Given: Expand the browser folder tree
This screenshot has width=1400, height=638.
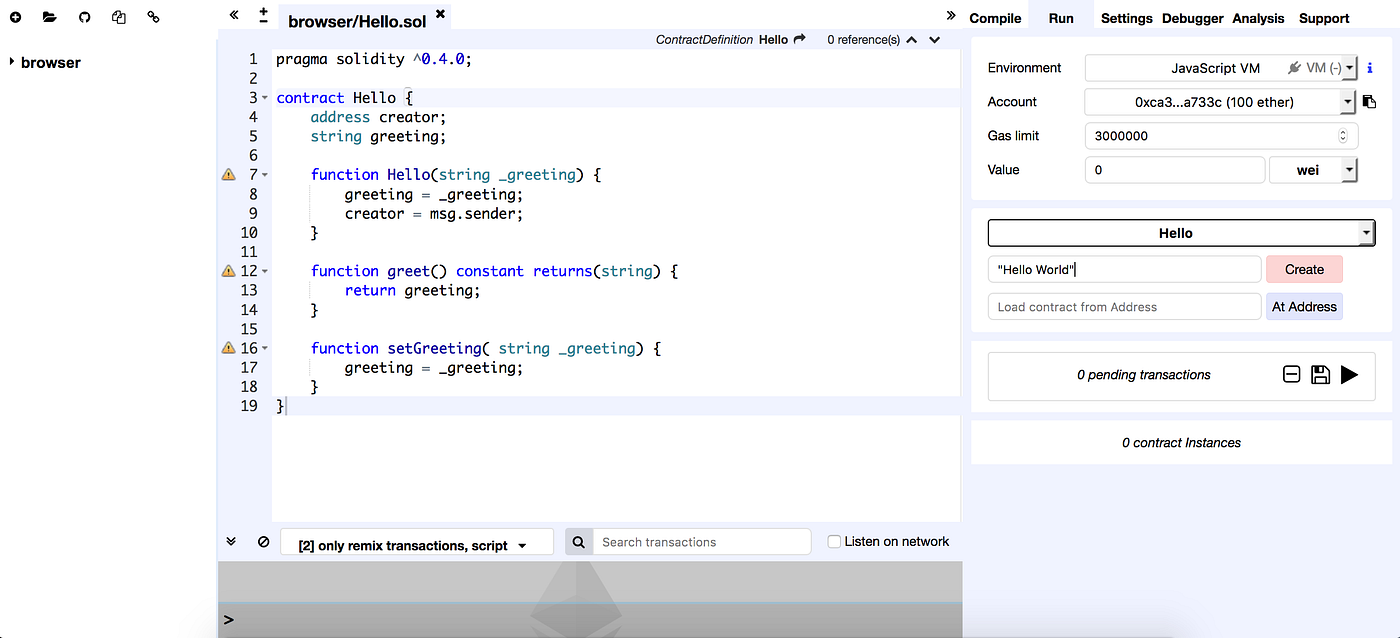Looking at the screenshot, I should coord(10,62).
